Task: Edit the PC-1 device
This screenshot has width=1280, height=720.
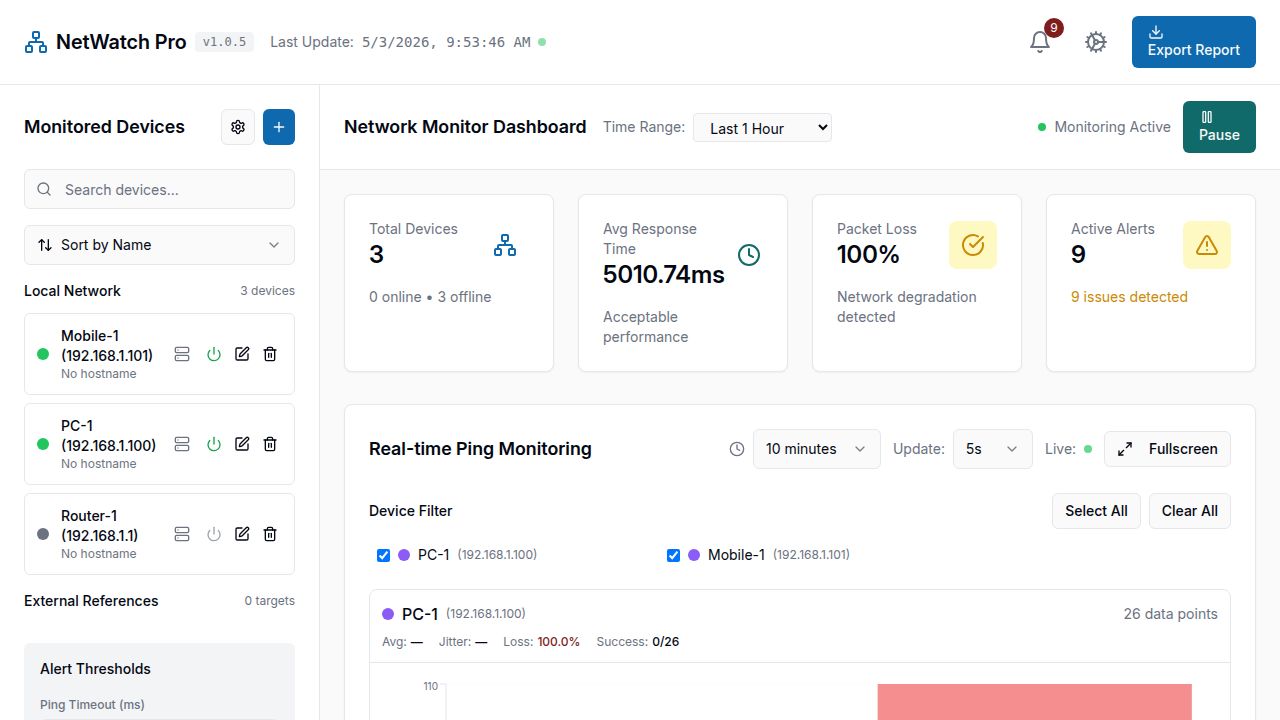Action: point(242,444)
